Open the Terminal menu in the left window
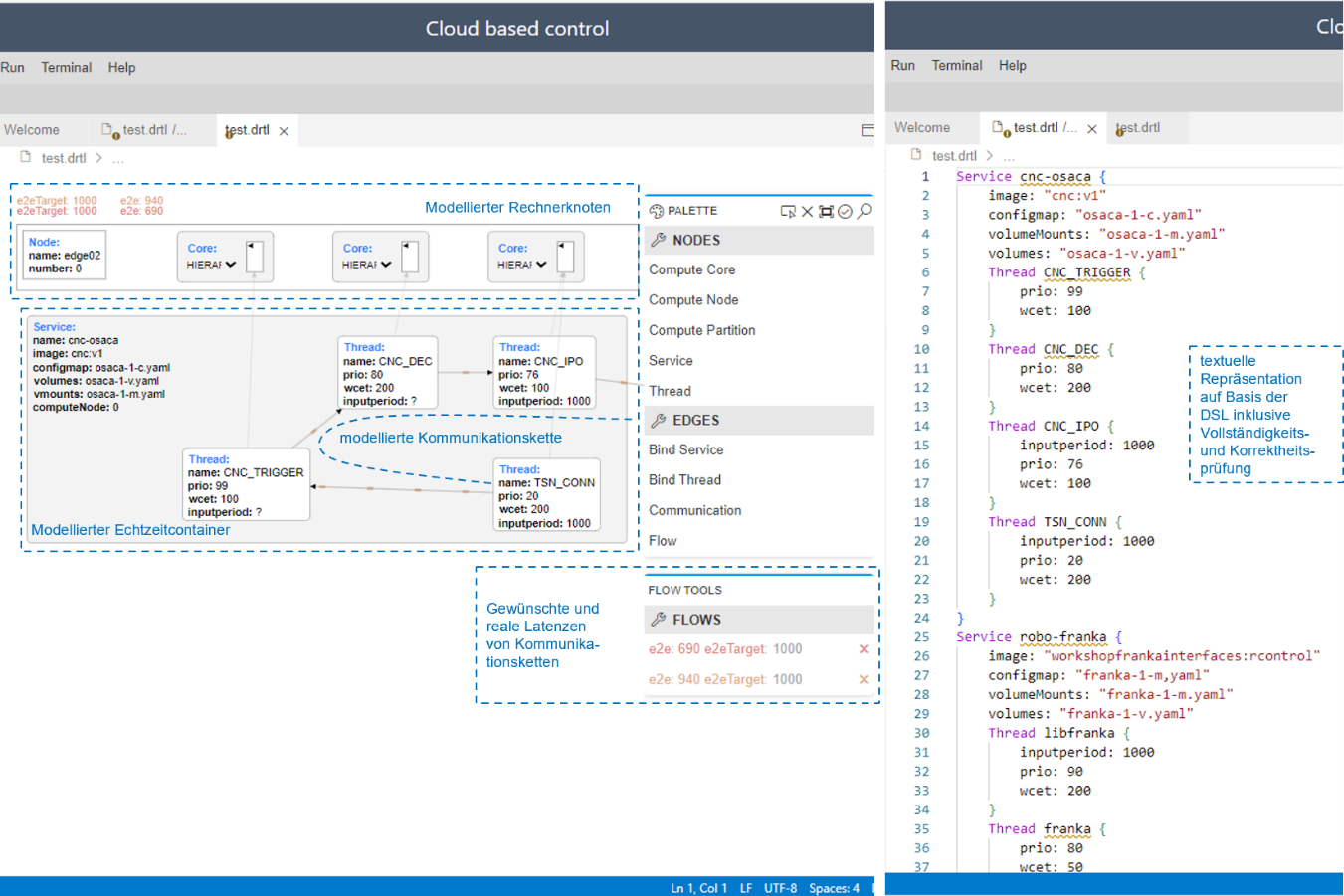The image size is (1344, 896). [x=66, y=67]
